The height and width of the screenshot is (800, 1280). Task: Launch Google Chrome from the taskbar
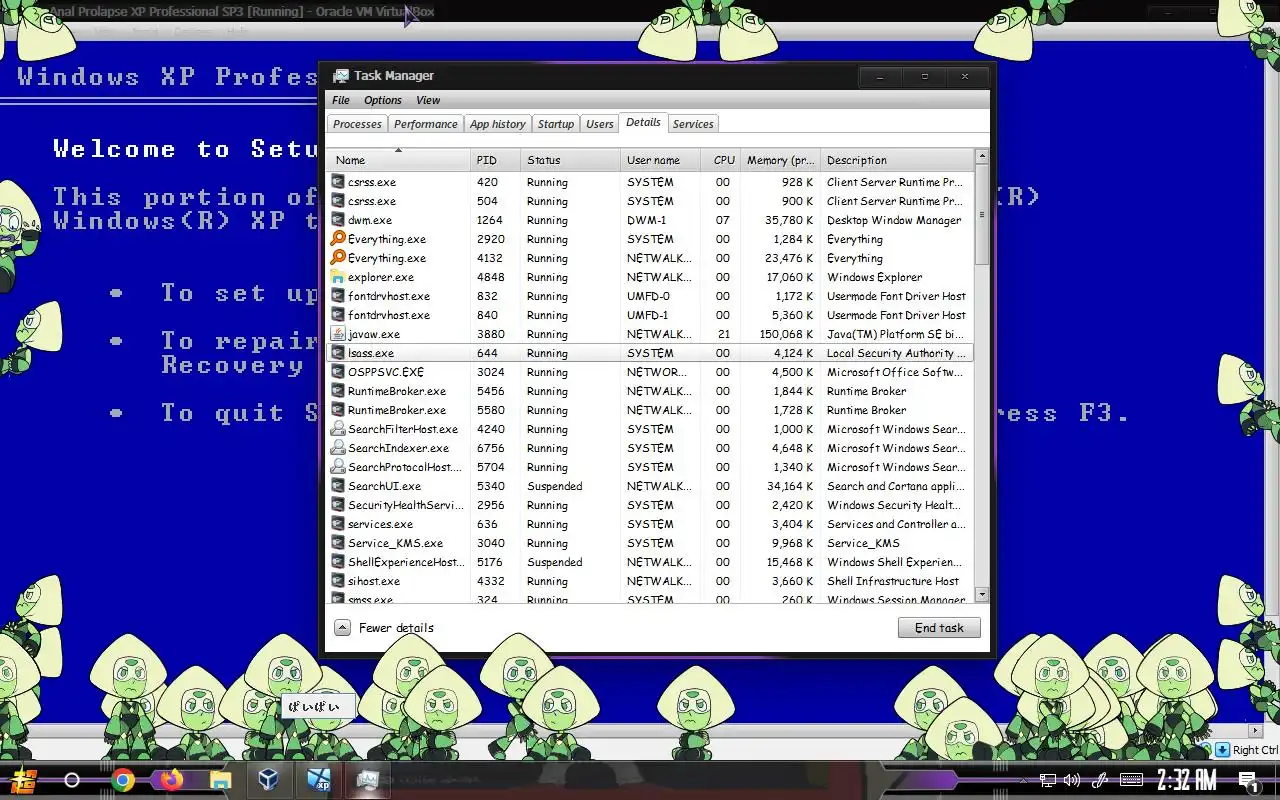point(123,780)
